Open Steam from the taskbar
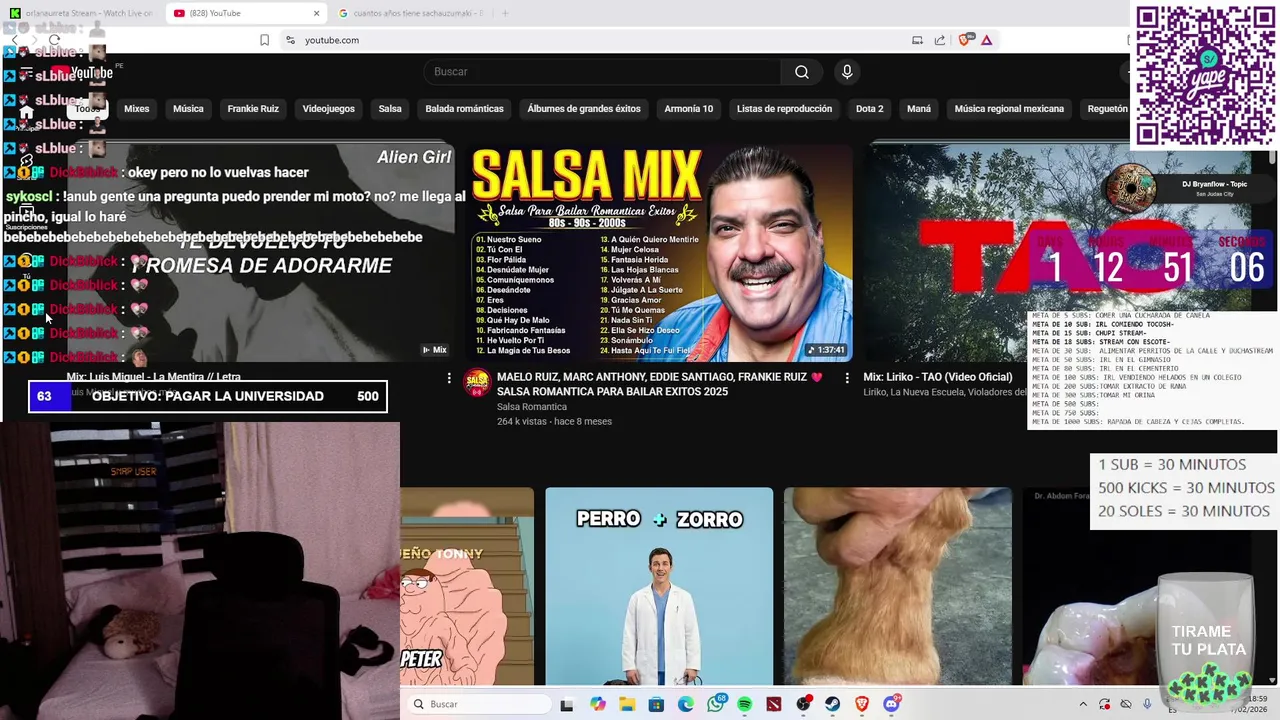 (x=832, y=705)
